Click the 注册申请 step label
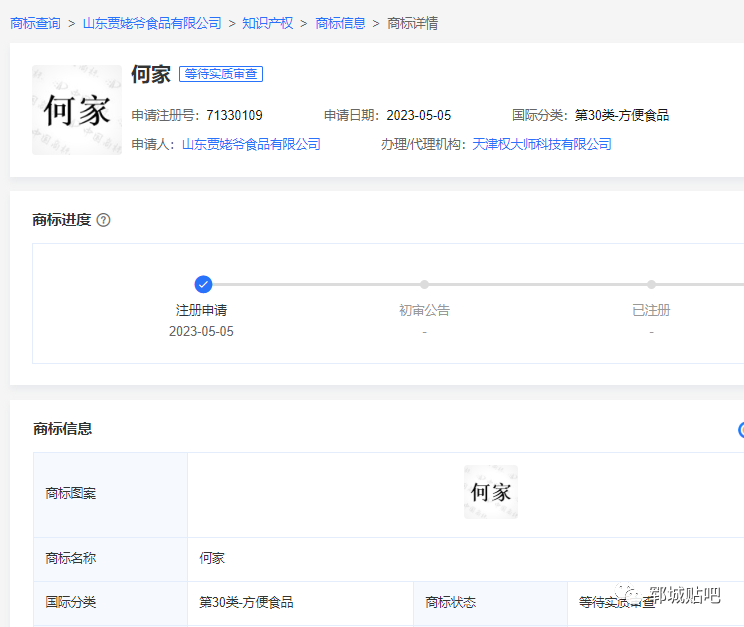The width and height of the screenshot is (744, 627). tap(201, 310)
